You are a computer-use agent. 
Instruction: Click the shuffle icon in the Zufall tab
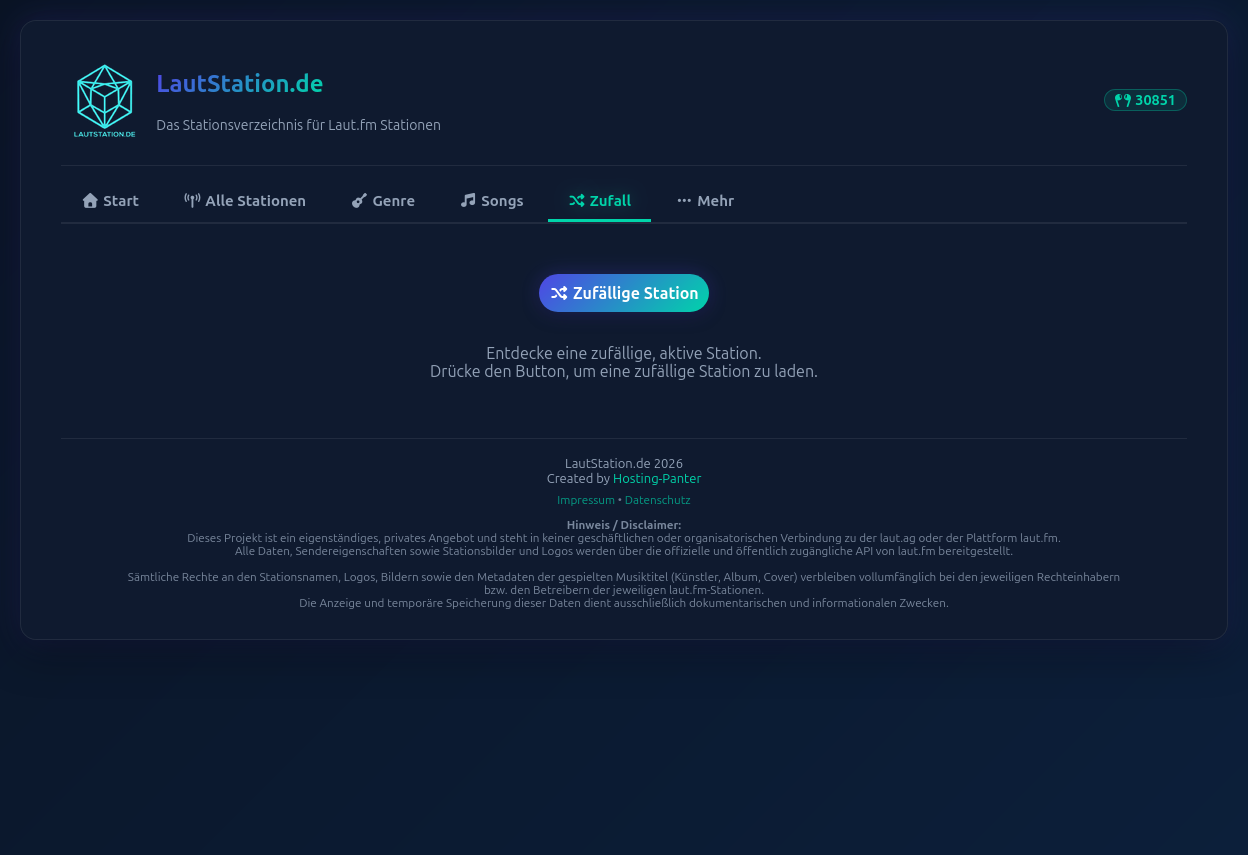[577, 200]
